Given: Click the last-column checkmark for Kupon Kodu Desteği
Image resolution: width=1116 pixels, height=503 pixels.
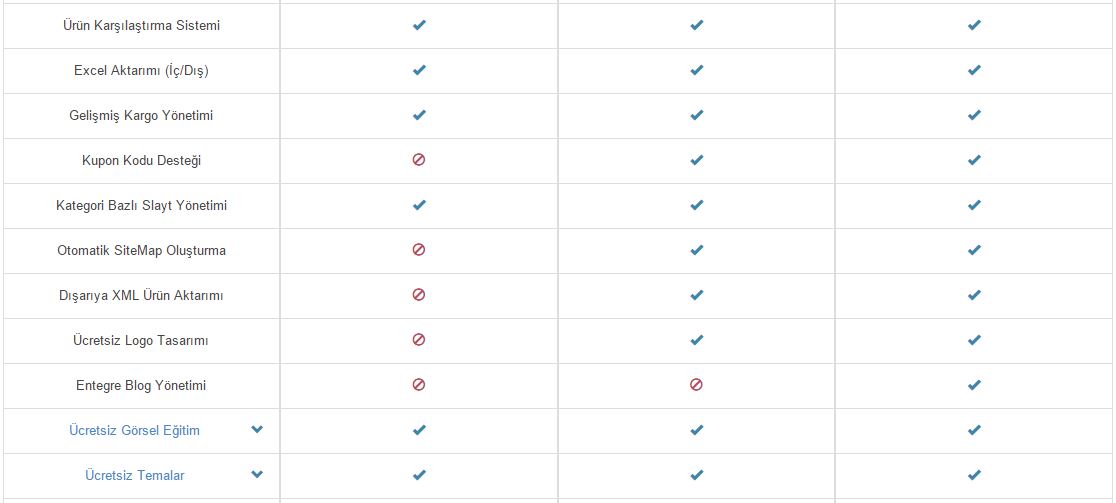Looking at the screenshot, I should click(974, 160).
